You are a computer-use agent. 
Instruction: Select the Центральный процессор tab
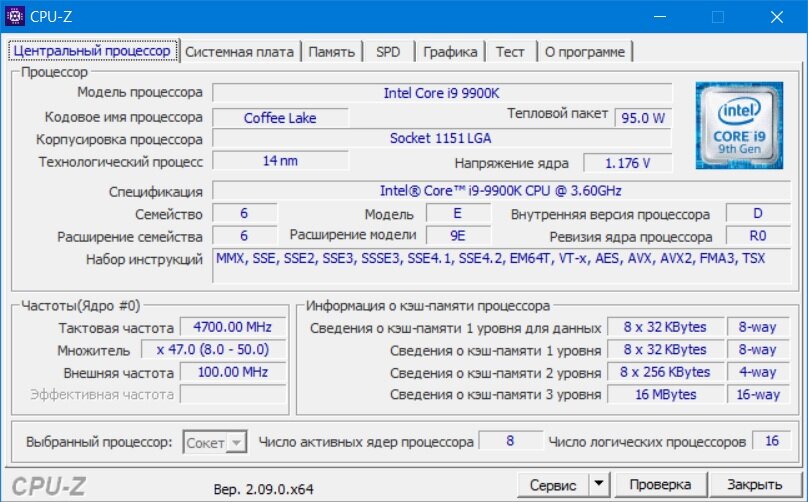pyautogui.click(x=92, y=51)
